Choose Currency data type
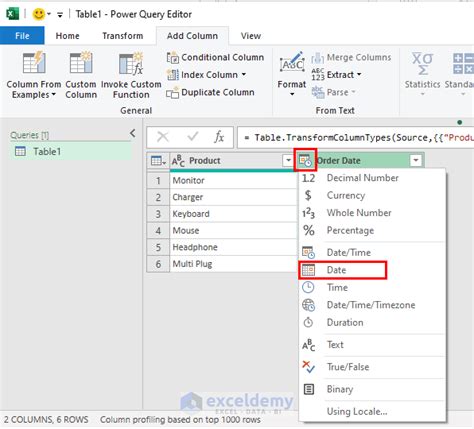Image resolution: width=474 pixels, height=429 pixels. coord(372,195)
